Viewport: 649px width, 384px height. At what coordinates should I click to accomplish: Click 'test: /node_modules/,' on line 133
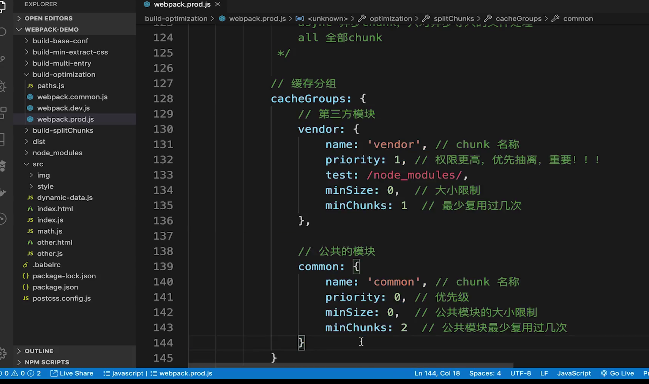[397, 175]
